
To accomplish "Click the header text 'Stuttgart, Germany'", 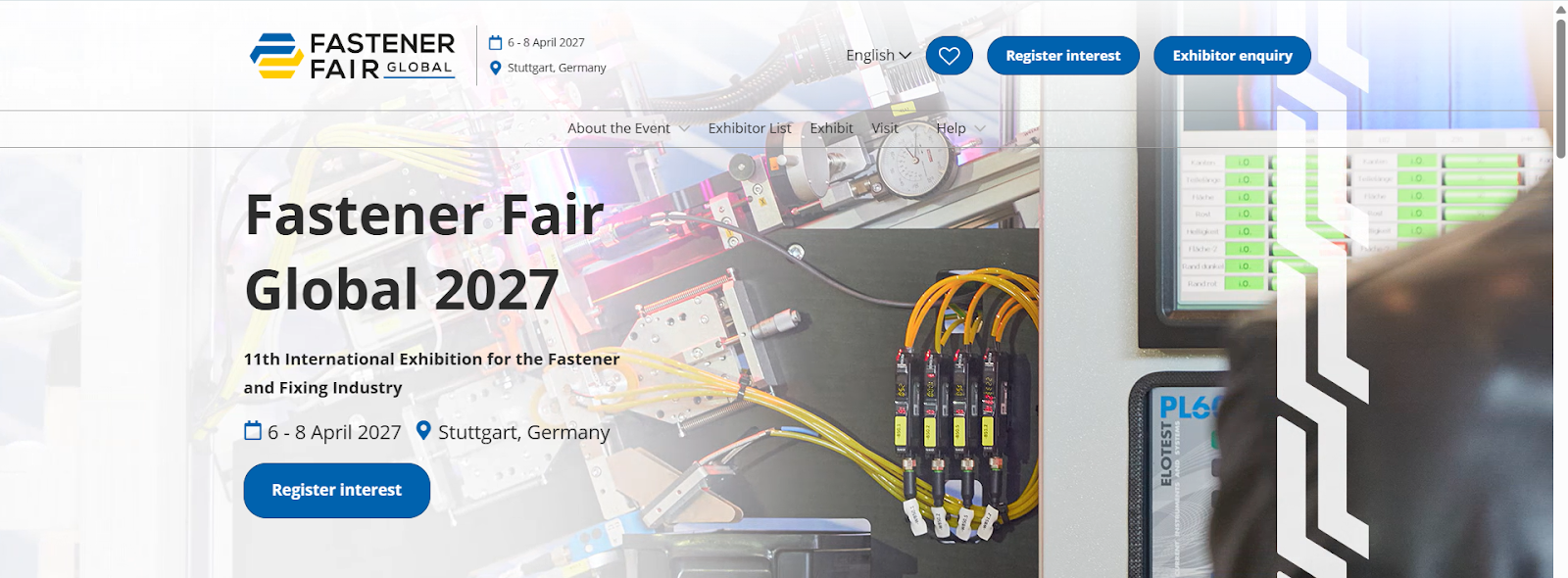I will [x=557, y=68].
